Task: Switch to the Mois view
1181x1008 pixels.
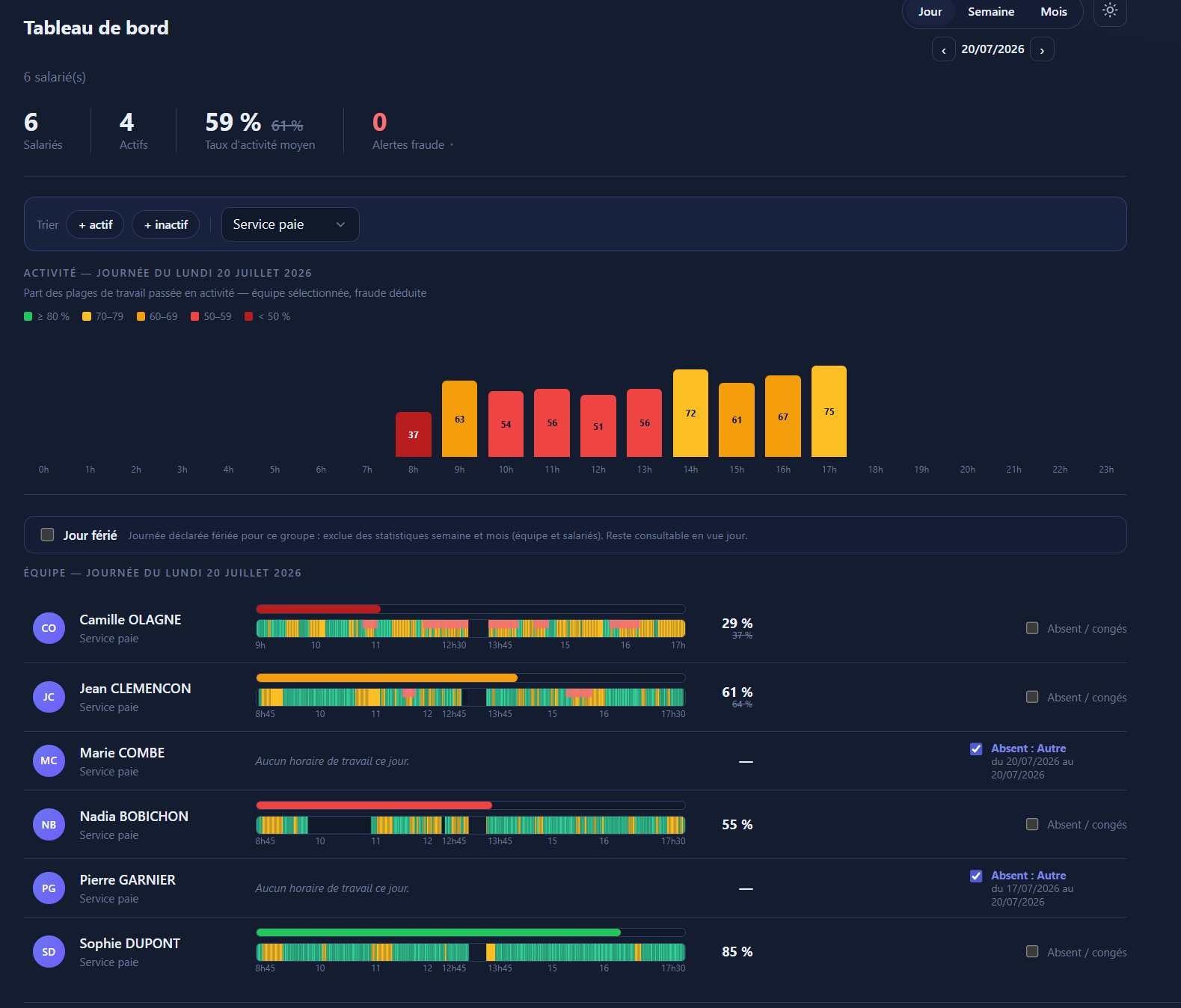Action: pyautogui.click(x=1054, y=12)
